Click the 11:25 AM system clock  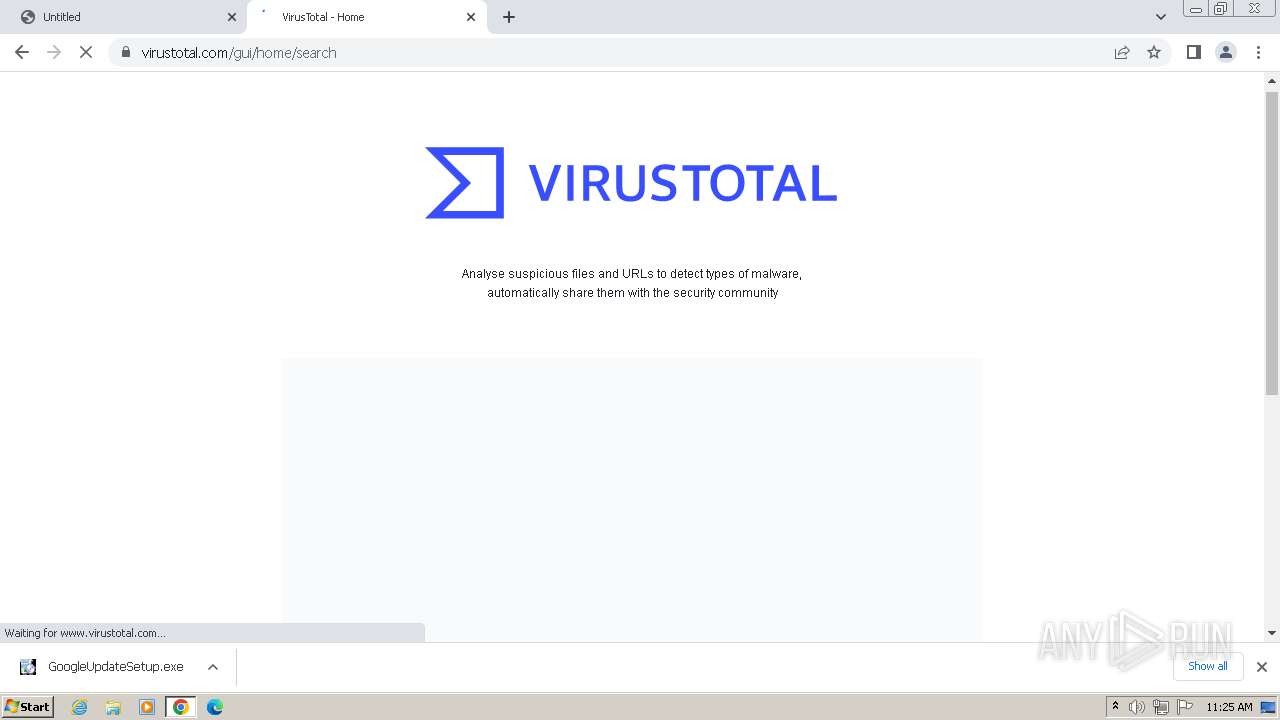[x=1229, y=707]
